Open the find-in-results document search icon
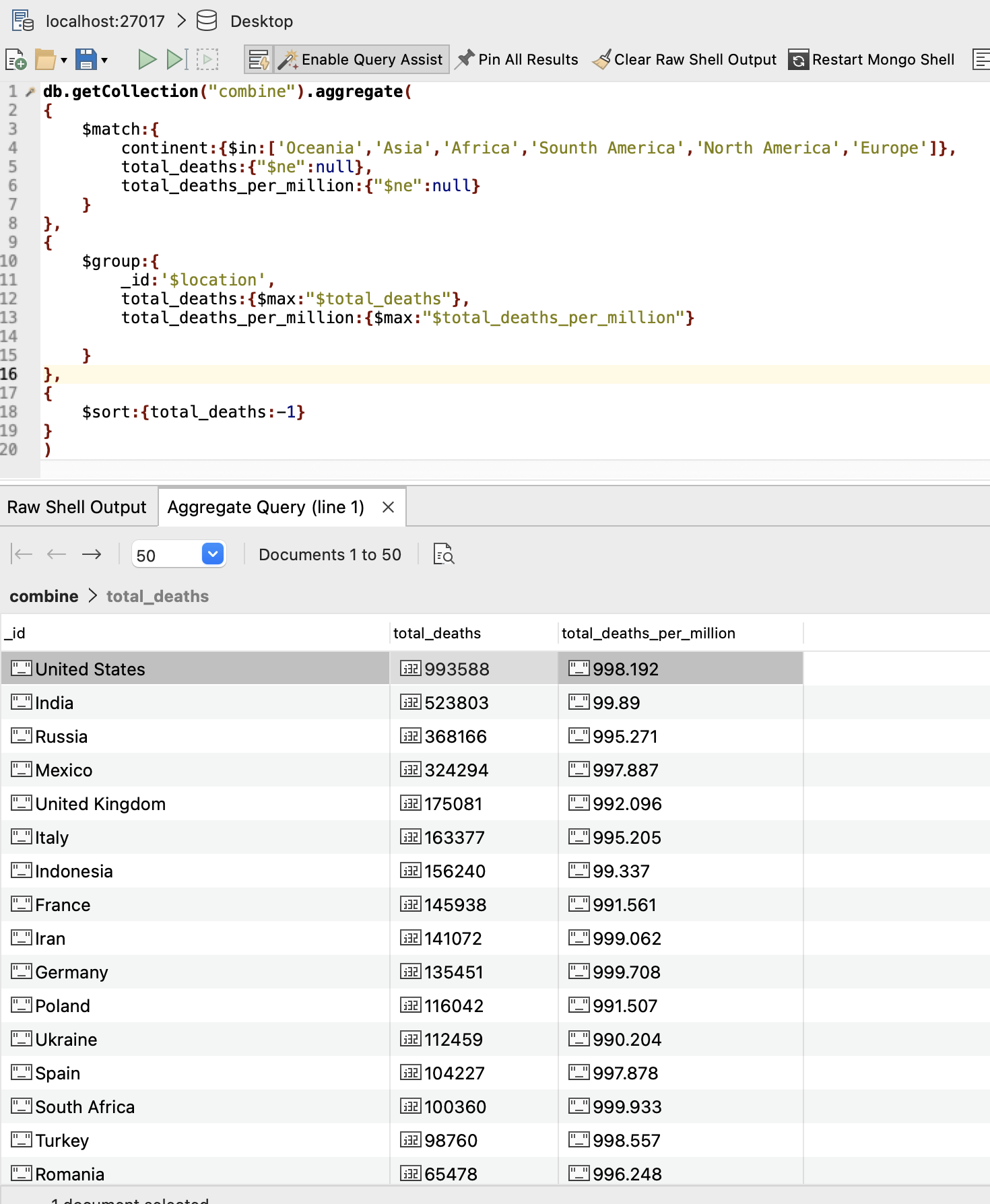Viewport: 990px width, 1204px height. tap(443, 554)
